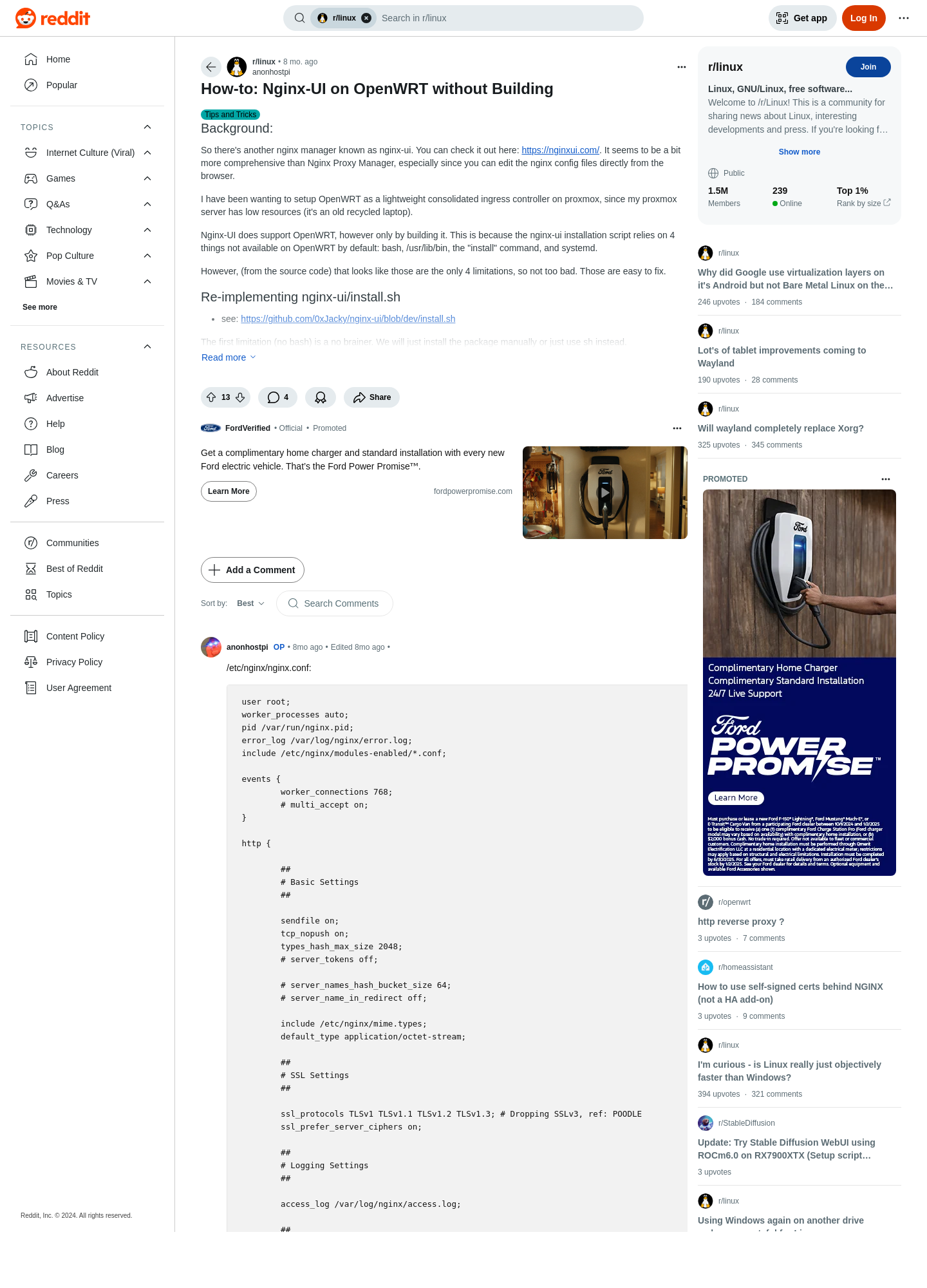927x1288 pixels.
Task: Give an award to the post
Action: (321, 397)
